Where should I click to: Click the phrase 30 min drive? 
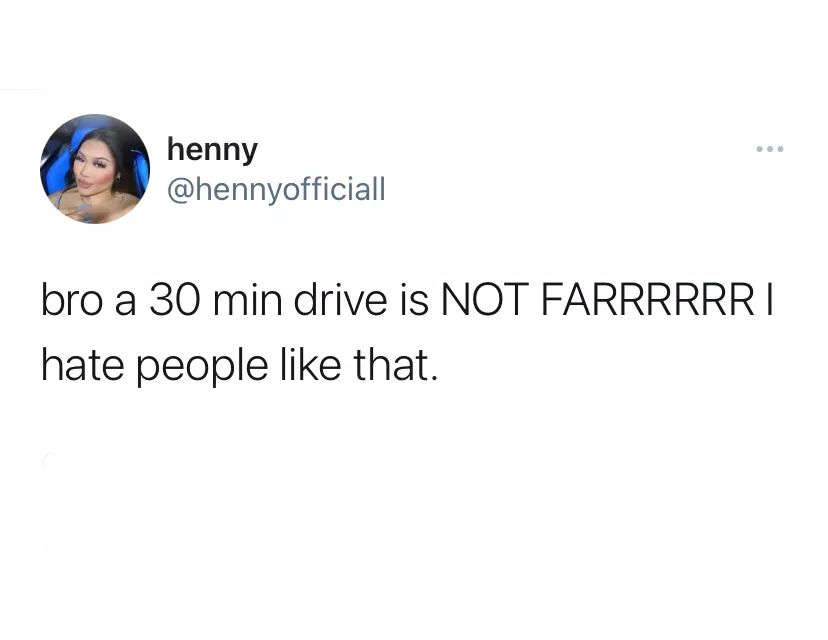click(x=268, y=299)
